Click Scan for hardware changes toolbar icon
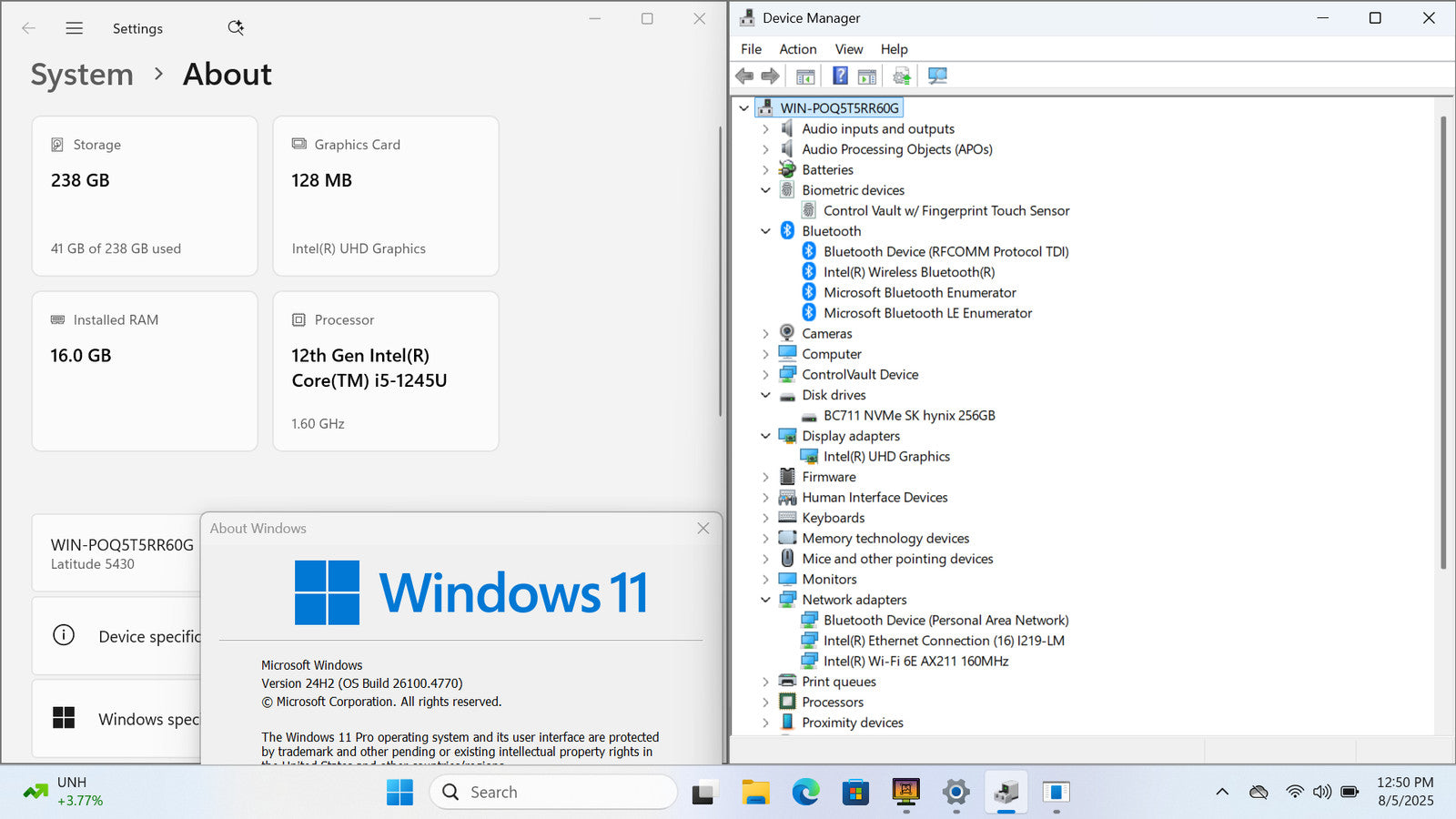 tap(937, 76)
